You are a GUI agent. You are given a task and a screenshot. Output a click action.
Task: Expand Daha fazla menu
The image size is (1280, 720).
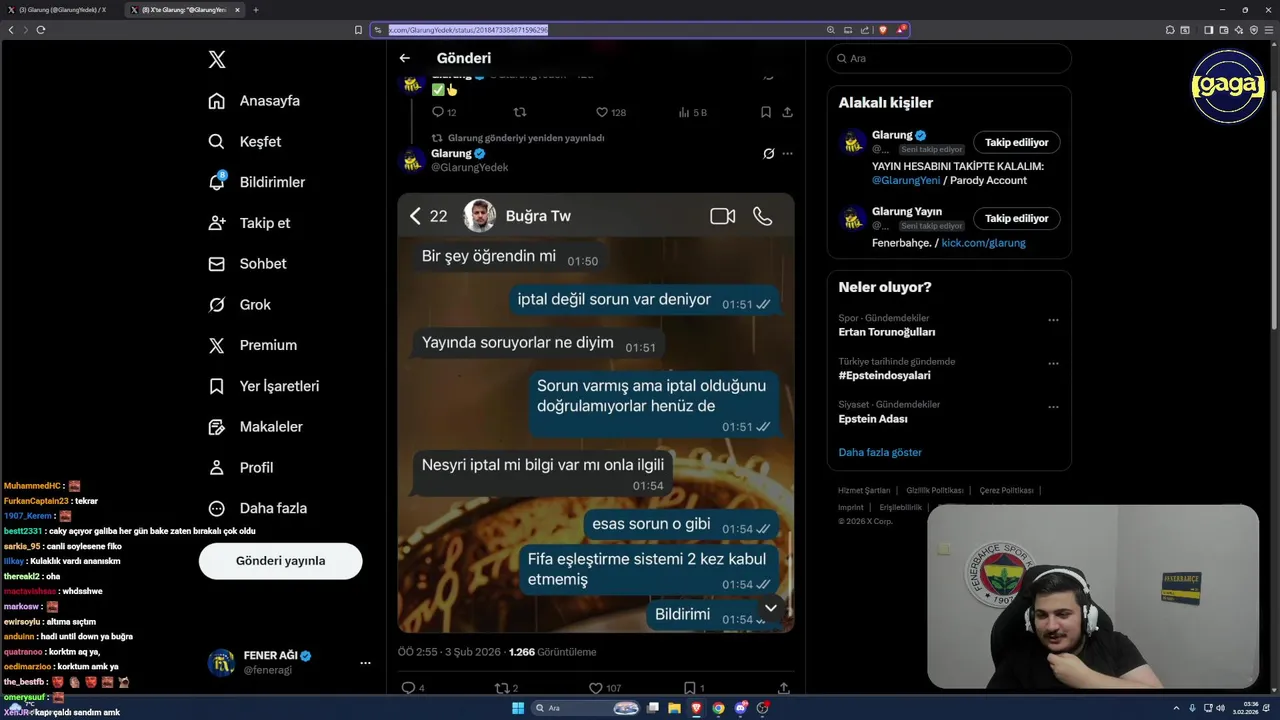[257, 508]
